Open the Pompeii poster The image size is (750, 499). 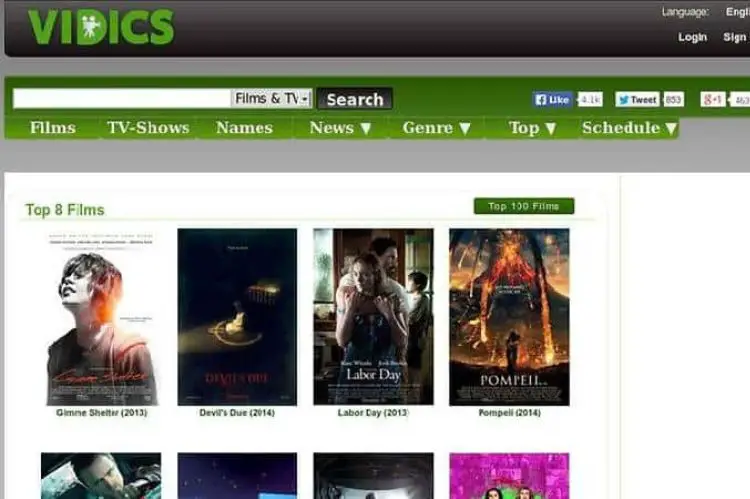click(x=509, y=317)
